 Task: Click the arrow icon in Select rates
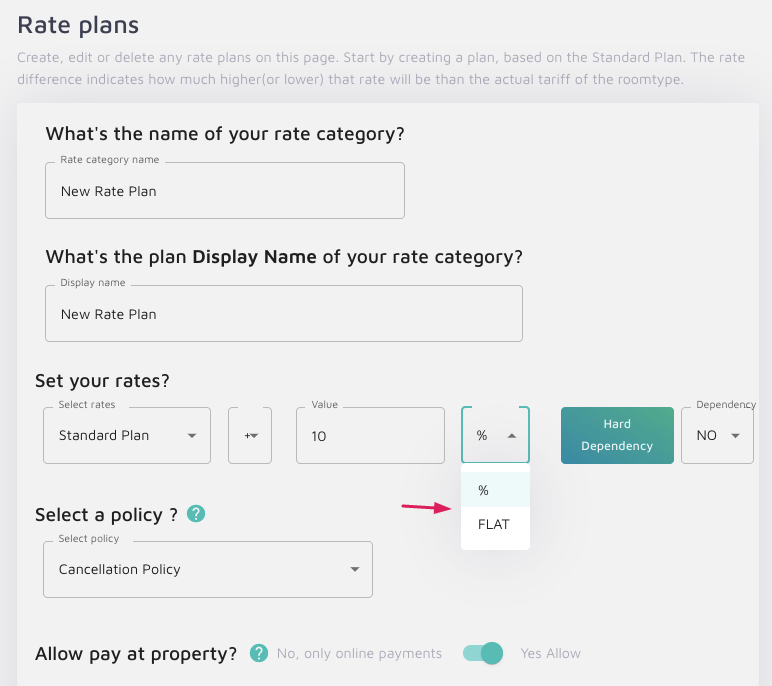point(192,436)
